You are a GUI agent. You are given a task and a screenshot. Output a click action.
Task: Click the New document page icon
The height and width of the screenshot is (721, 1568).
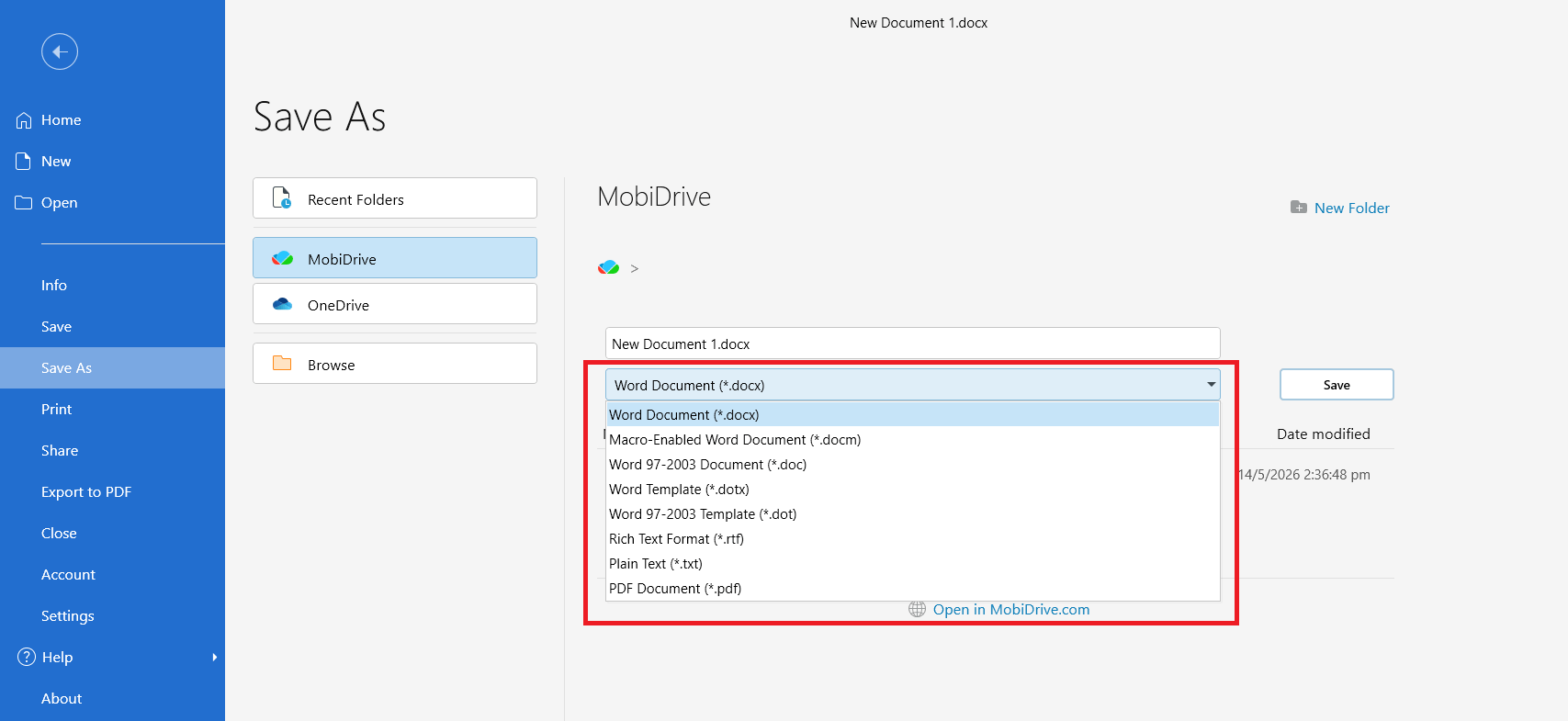pyautogui.click(x=24, y=162)
